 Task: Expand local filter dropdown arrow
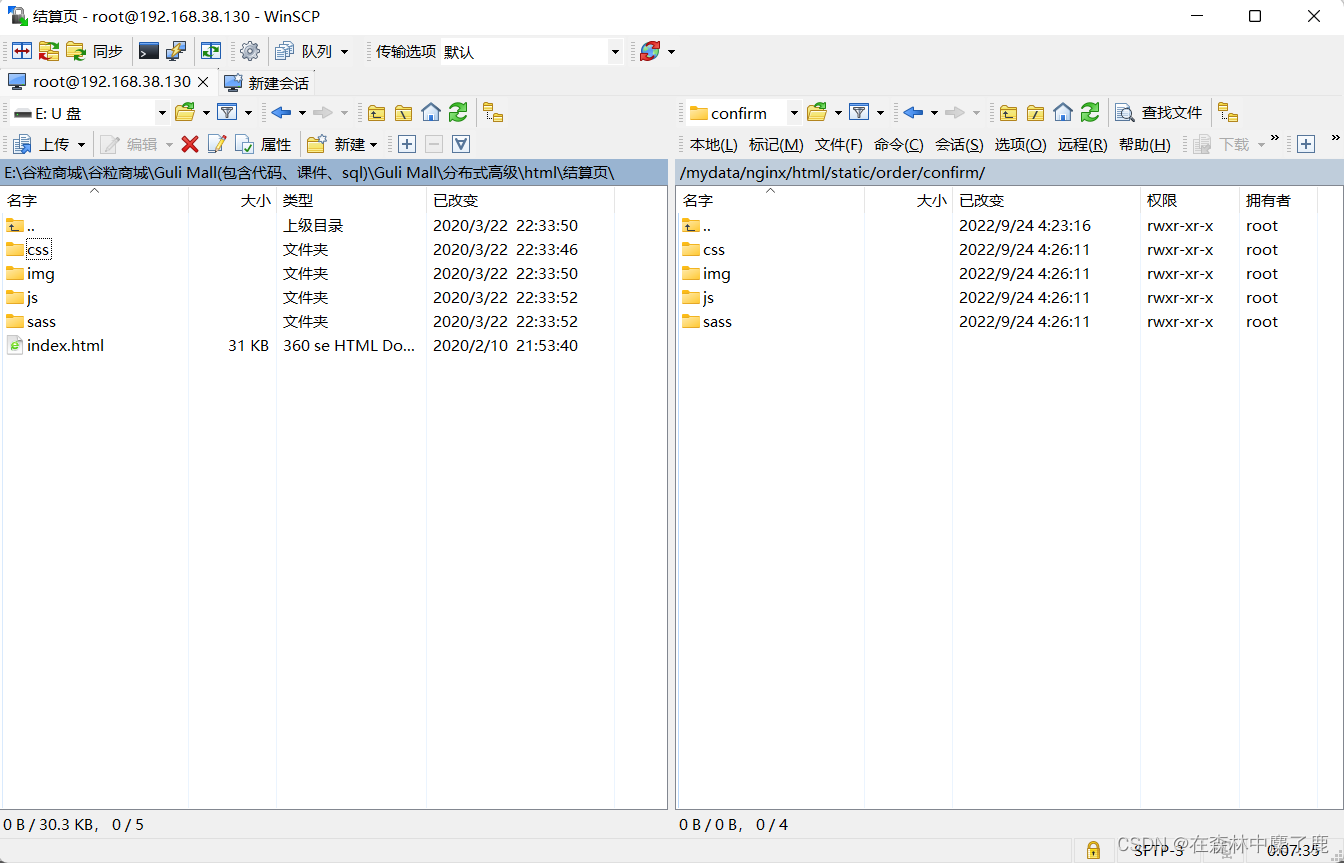pos(249,113)
